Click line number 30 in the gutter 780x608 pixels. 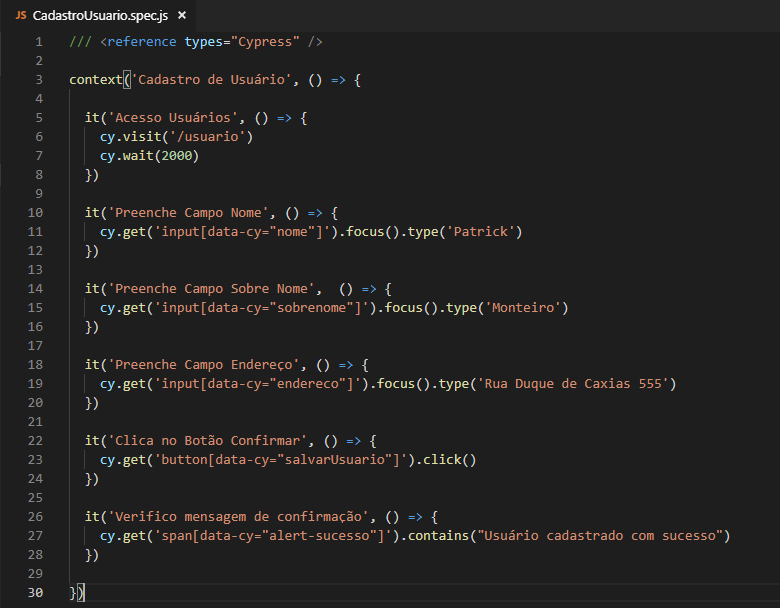coord(35,593)
